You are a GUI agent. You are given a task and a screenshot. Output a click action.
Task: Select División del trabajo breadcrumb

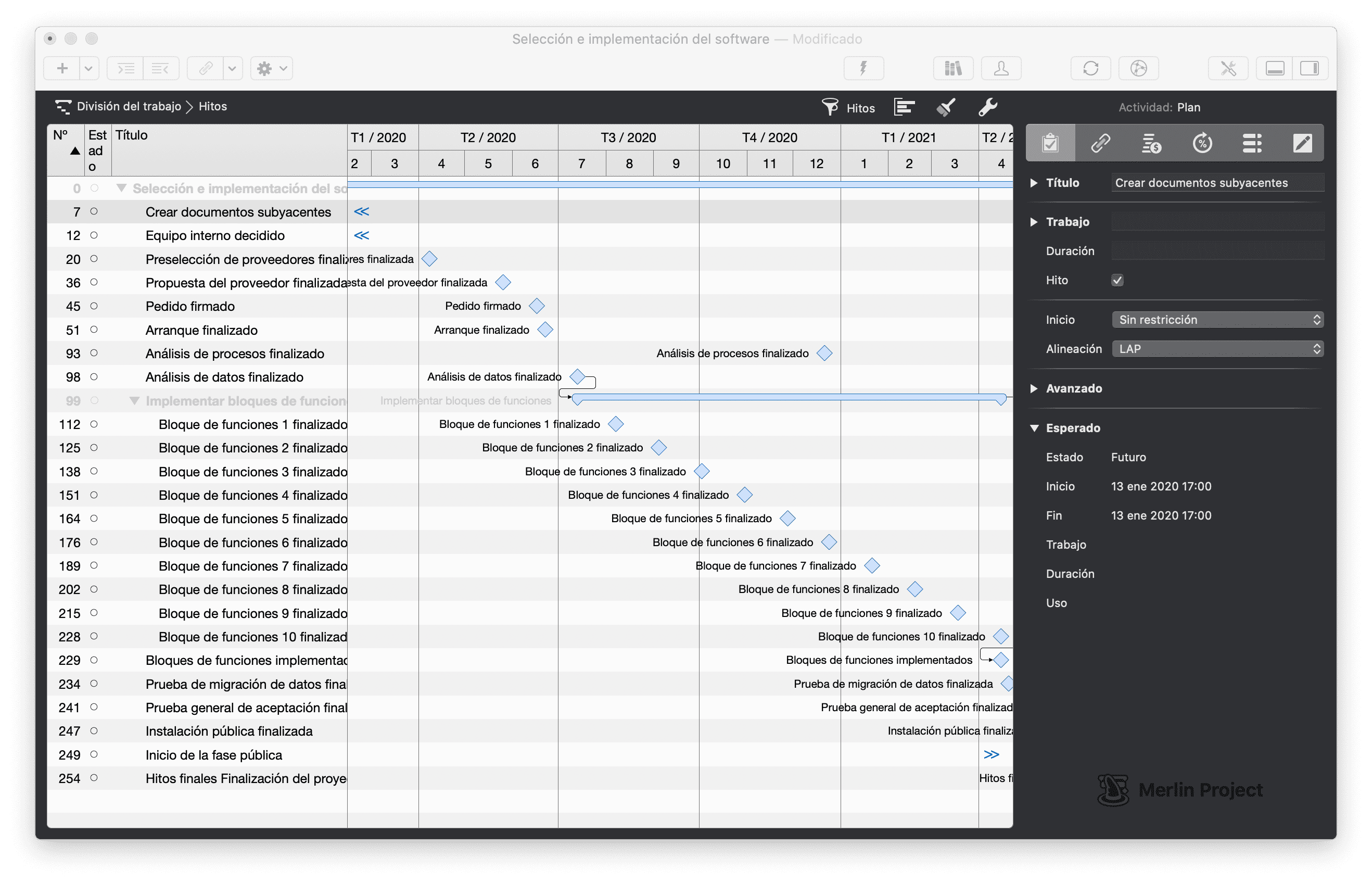(129, 107)
